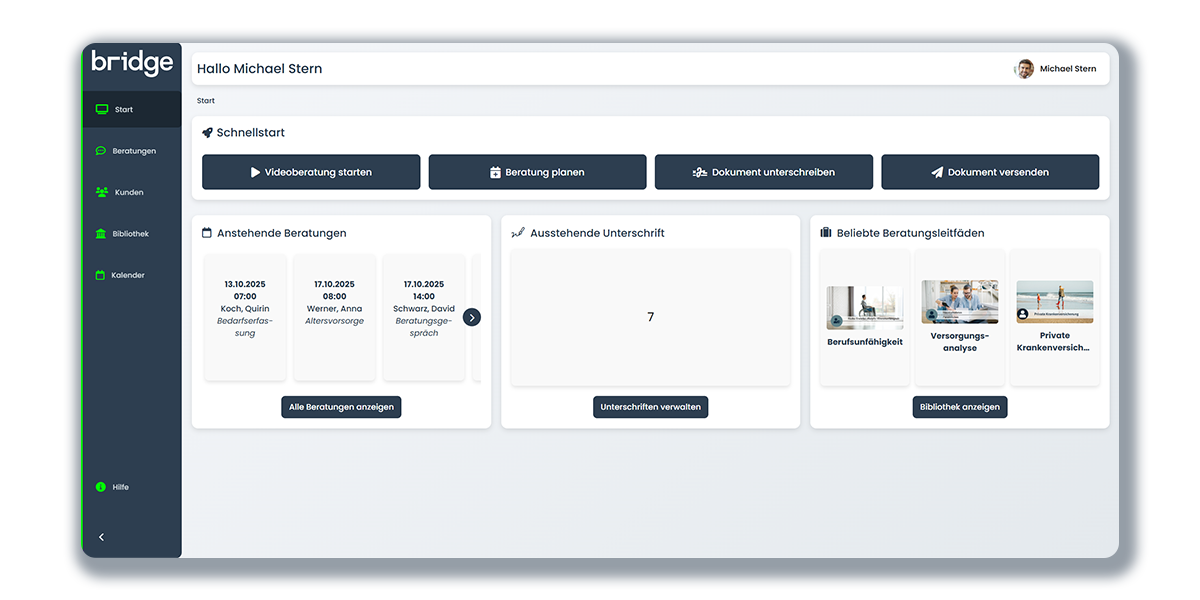1200x600 pixels.
Task: Select the Start monitor icon in sidebar
Action: point(102,110)
